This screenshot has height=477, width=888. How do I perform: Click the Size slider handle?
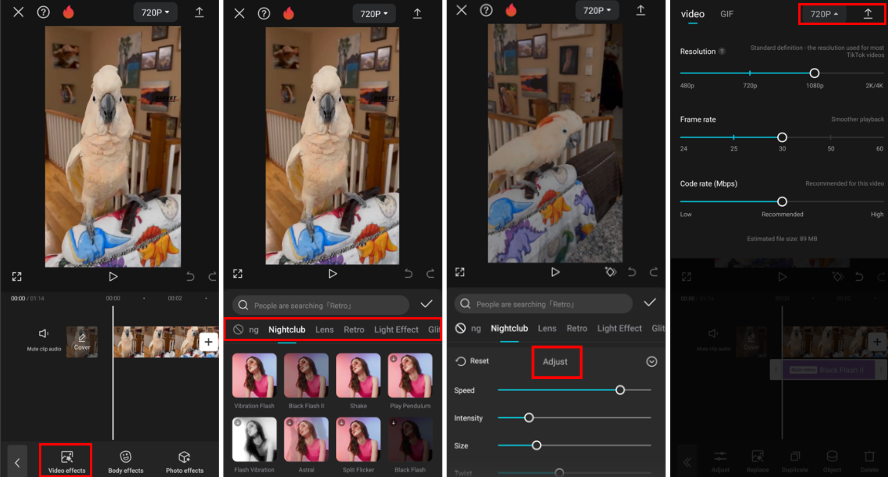pyautogui.click(x=536, y=445)
